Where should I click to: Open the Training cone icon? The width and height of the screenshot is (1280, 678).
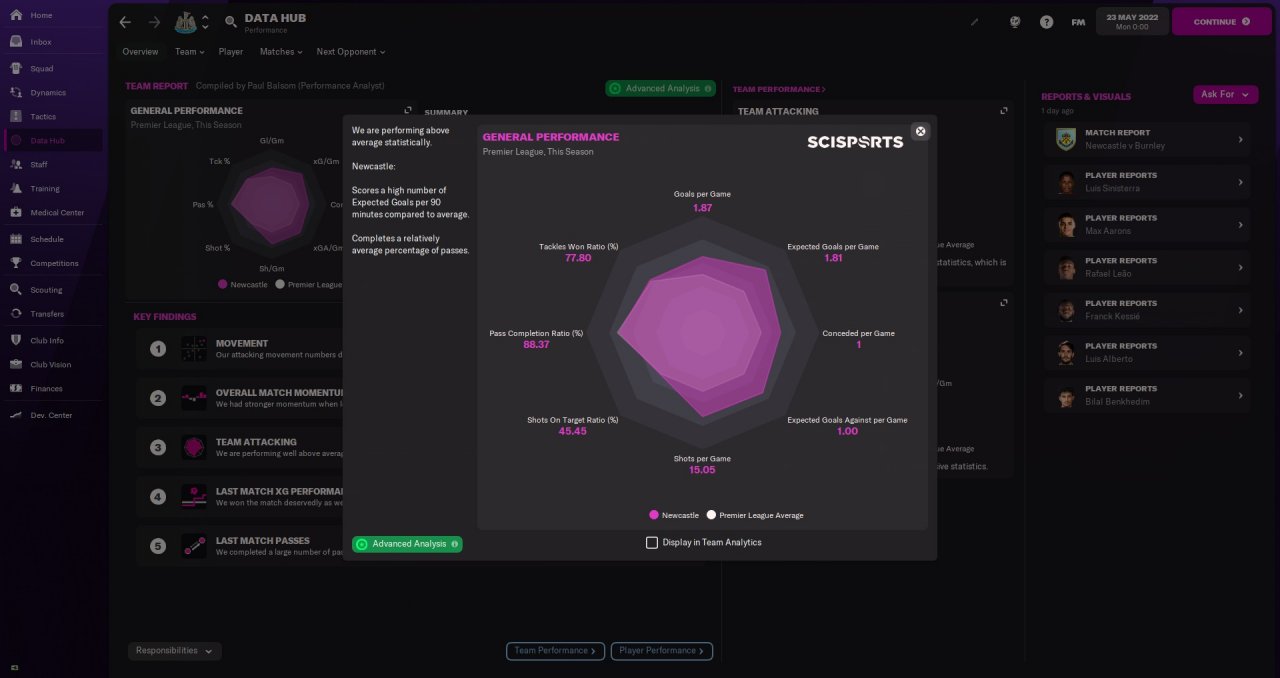pos(16,188)
